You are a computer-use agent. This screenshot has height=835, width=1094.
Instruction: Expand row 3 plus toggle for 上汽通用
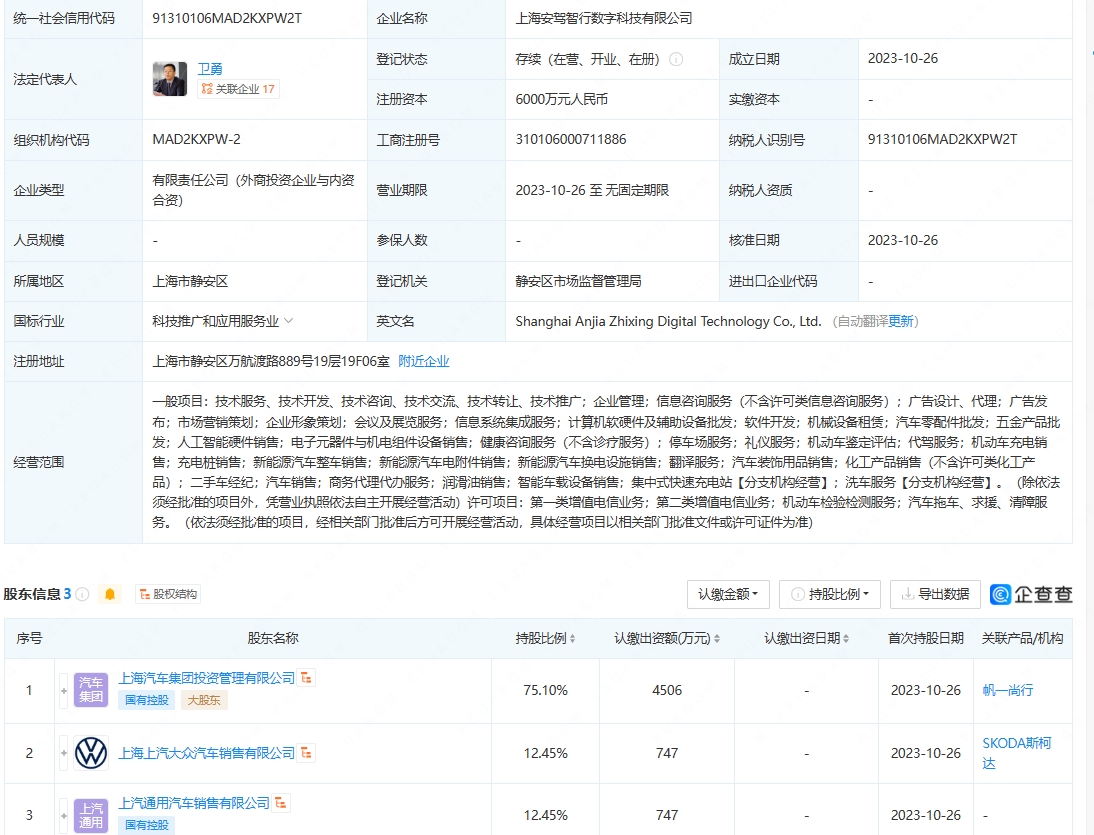coord(63,815)
